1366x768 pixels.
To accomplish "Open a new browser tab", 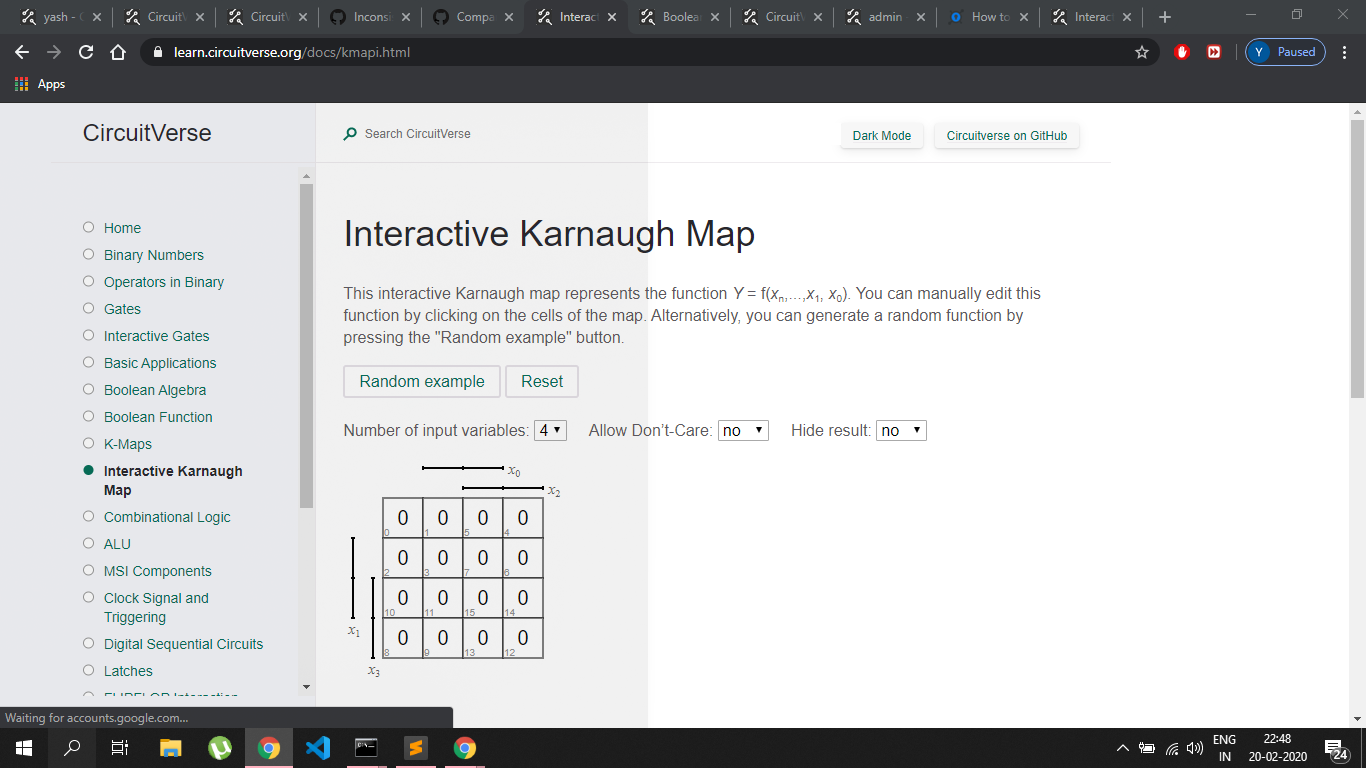I will tap(1164, 17).
